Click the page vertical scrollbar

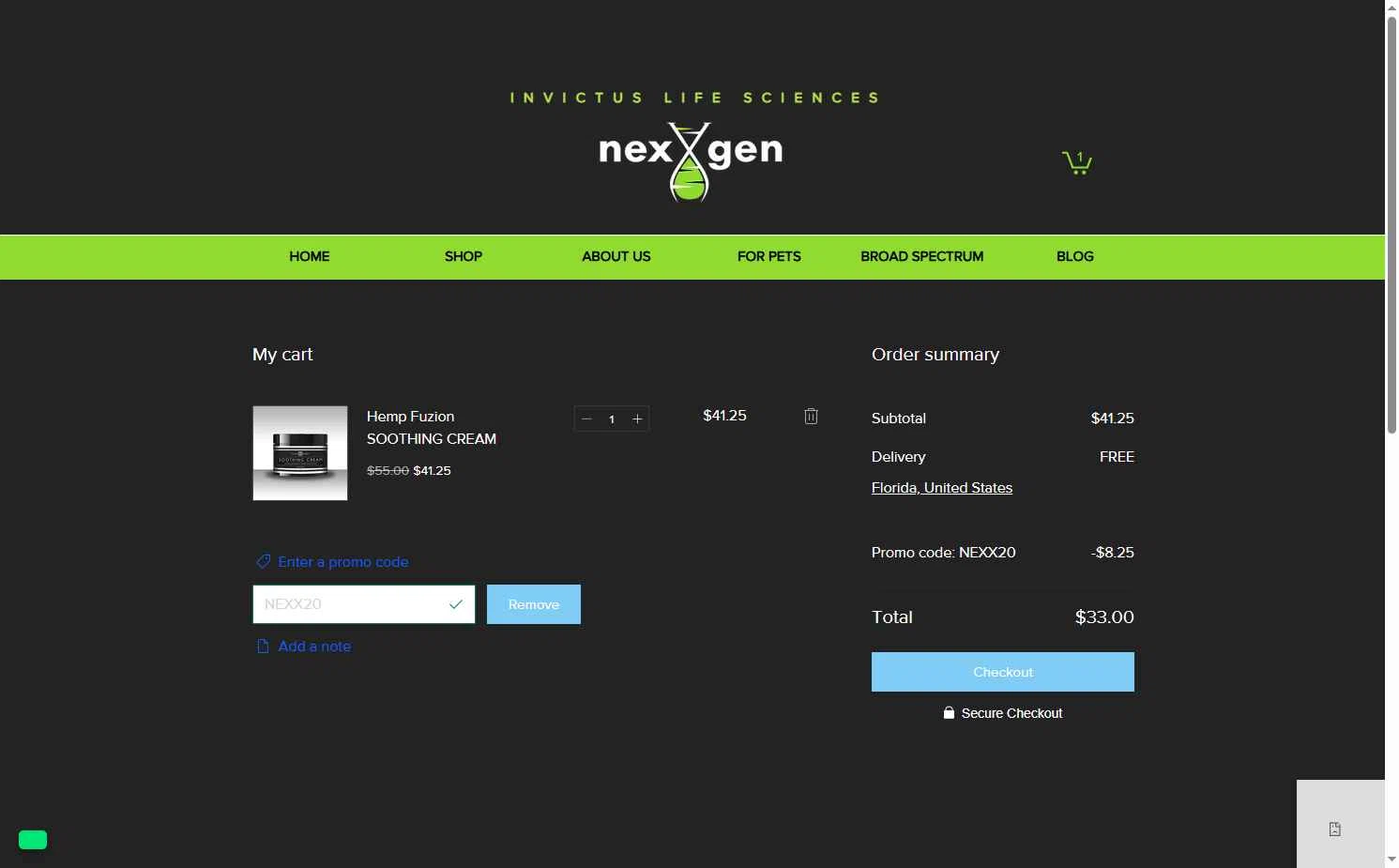coord(1392,225)
